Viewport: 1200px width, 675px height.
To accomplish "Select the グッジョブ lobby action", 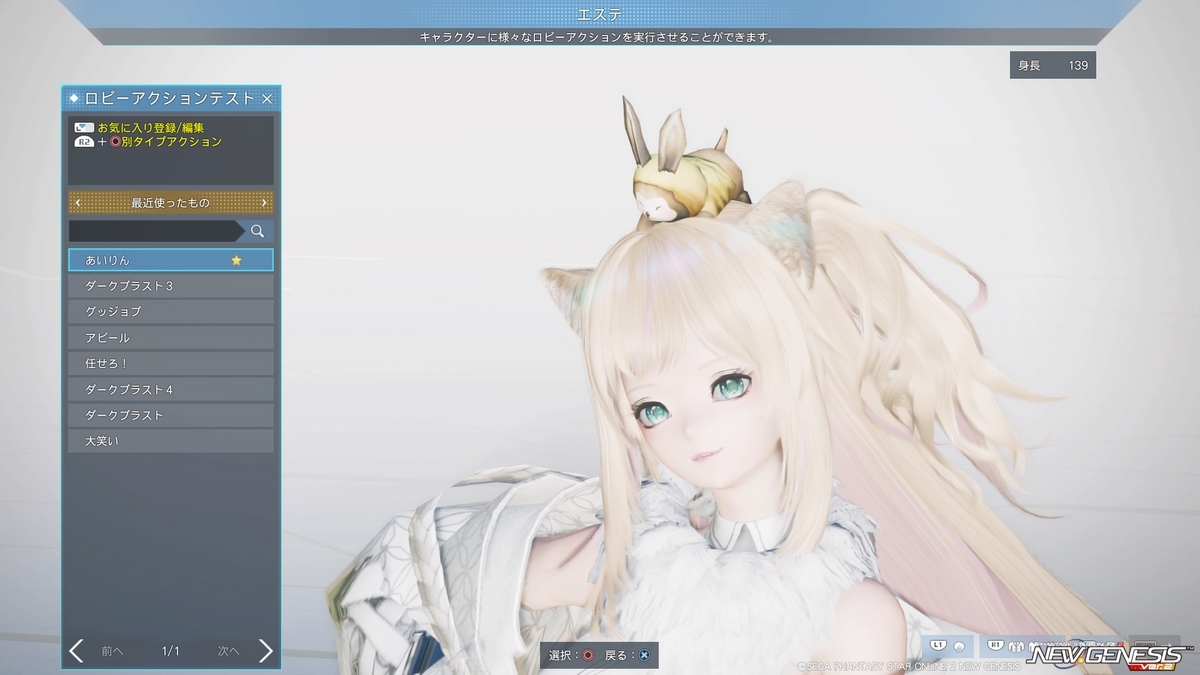I will (171, 311).
